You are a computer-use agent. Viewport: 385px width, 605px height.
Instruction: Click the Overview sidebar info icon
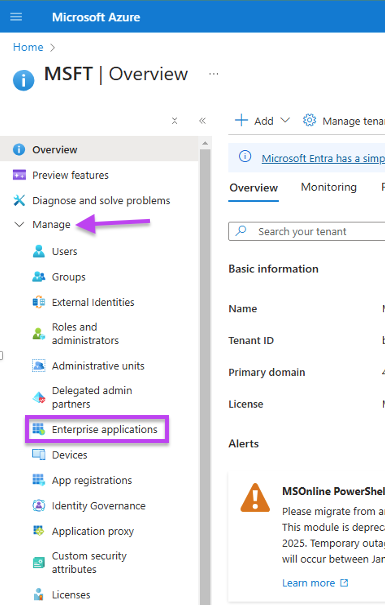(x=19, y=149)
